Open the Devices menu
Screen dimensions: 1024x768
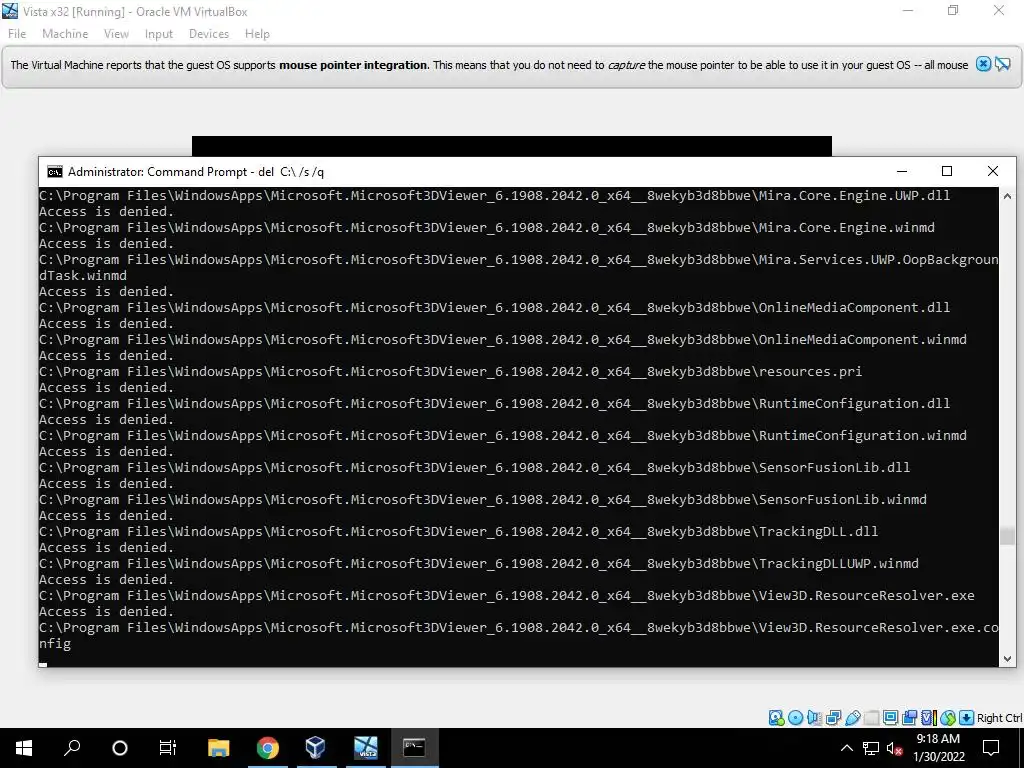(x=209, y=34)
